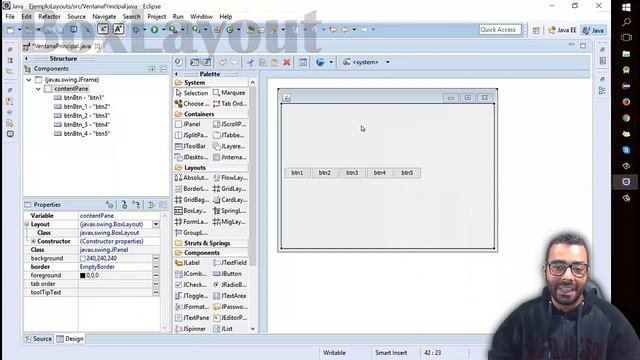The height and width of the screenshot is (360, 640).
Task: Select the JSpinner component in Palette
Action: pyautogui.click(x=190, y=329)
